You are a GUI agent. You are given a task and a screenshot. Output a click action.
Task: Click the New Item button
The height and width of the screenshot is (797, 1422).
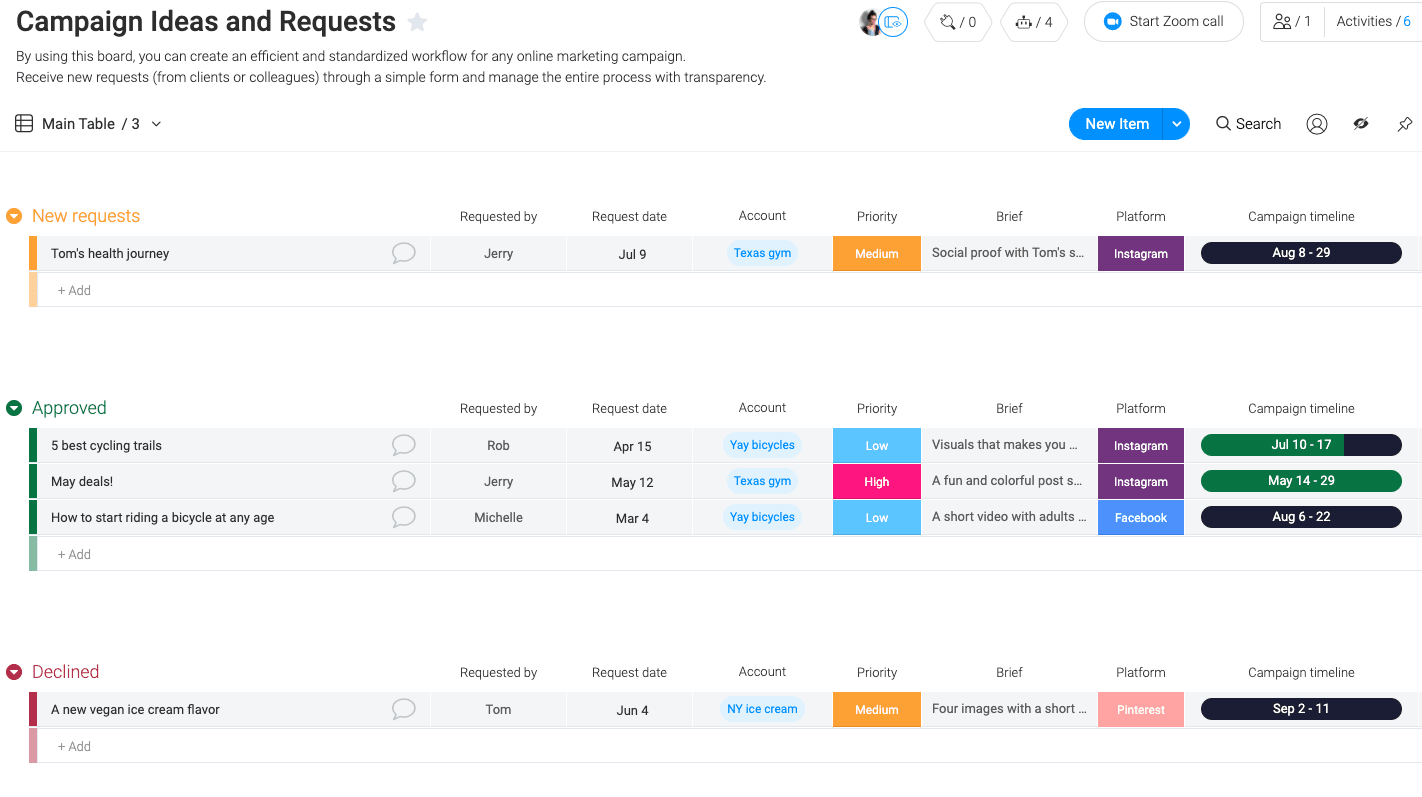point(1116,124)
